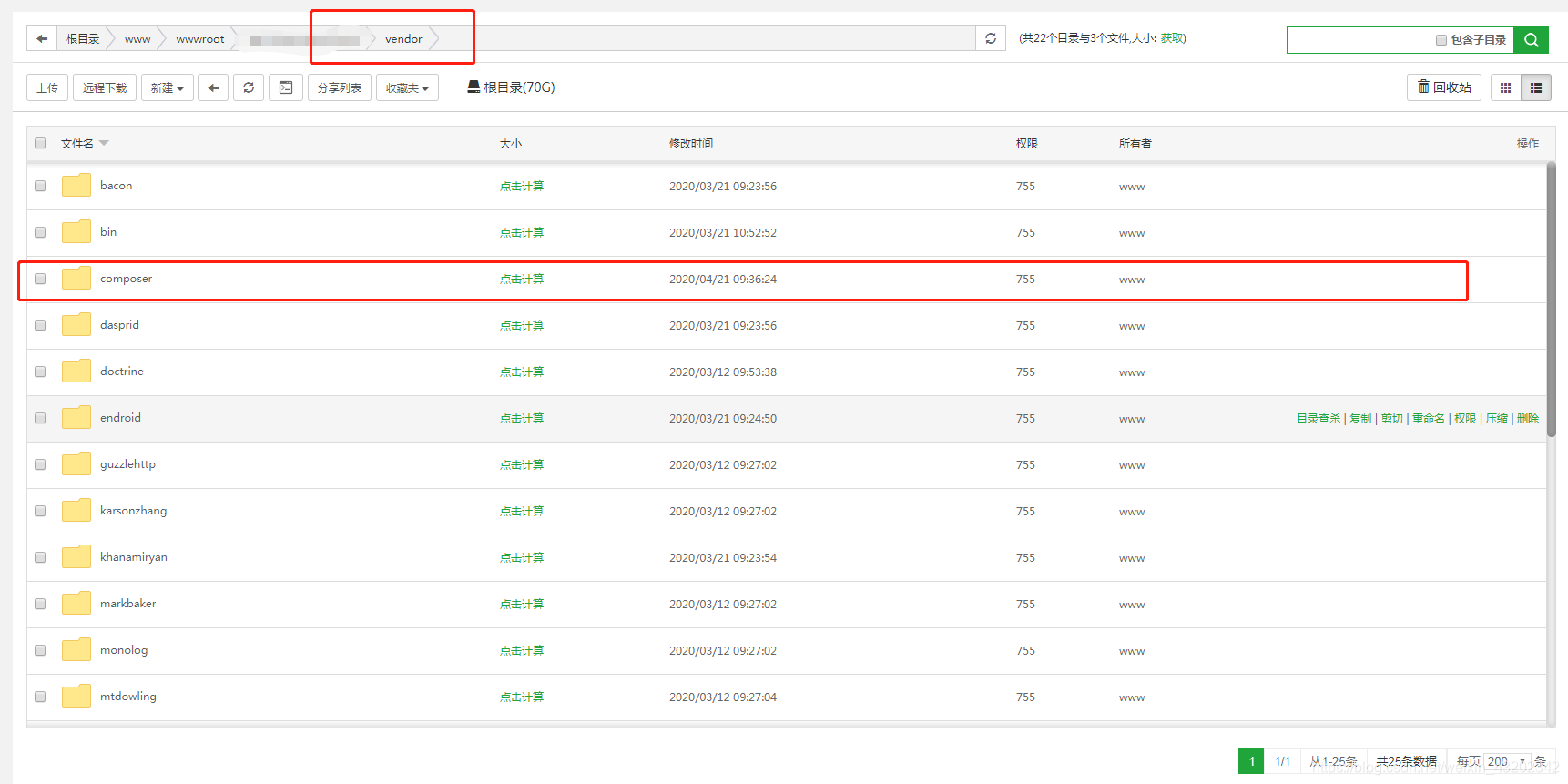Click 点击计算 for bacon folder
Viewport: 1568px width, 784px height.
[x=522, y=187]
